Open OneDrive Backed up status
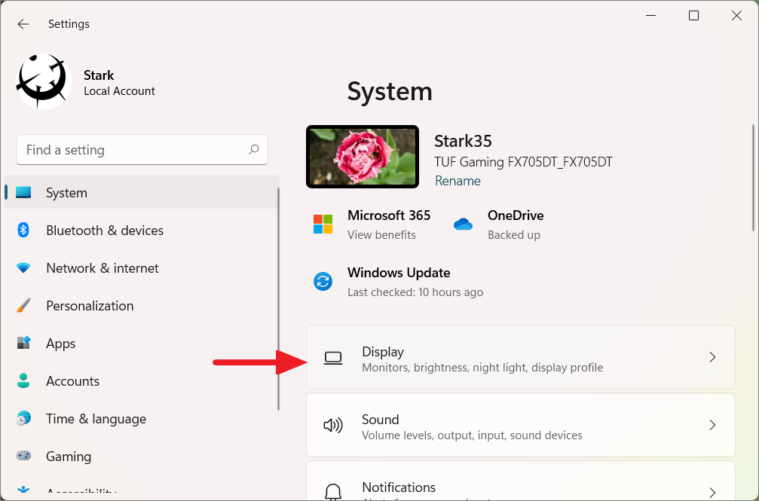The image size is (759, 501). pyautogui.click(x=499, y=225)
